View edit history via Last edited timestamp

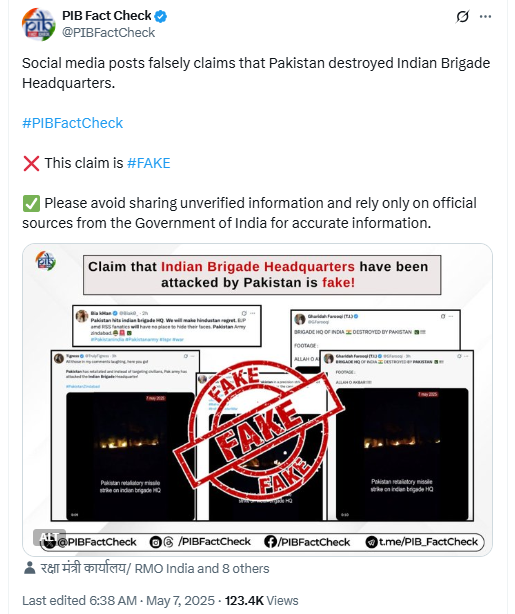click(x=118, y=600)
